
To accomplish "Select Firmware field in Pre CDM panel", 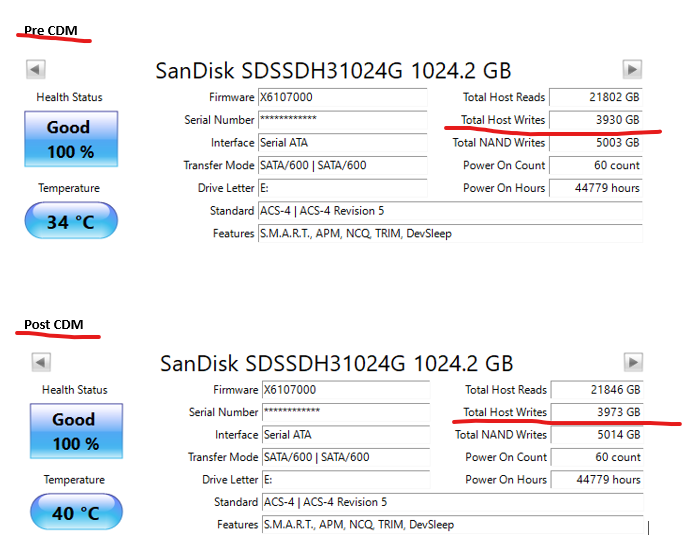I will (343, 97).
